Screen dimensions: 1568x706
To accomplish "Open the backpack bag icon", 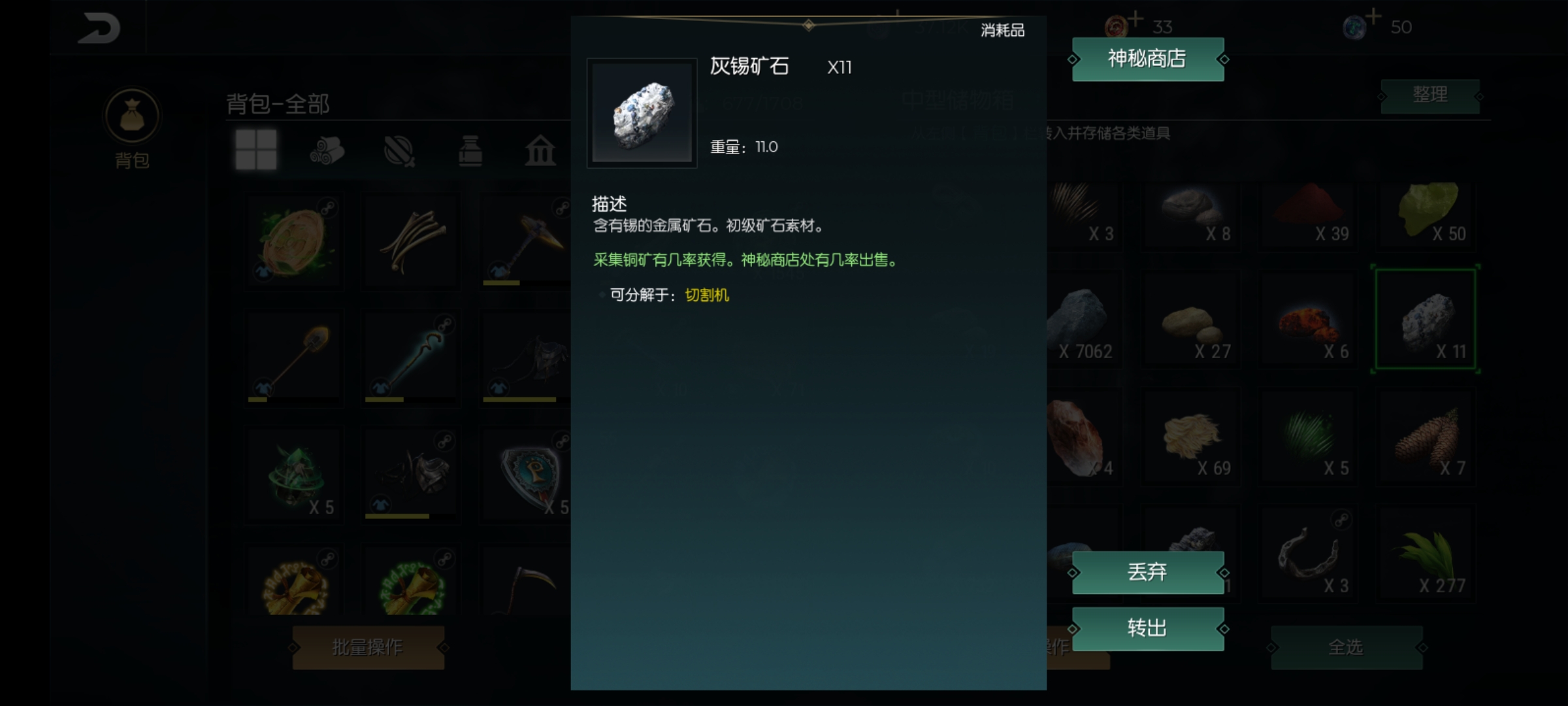I will click(x=132, y=116).
